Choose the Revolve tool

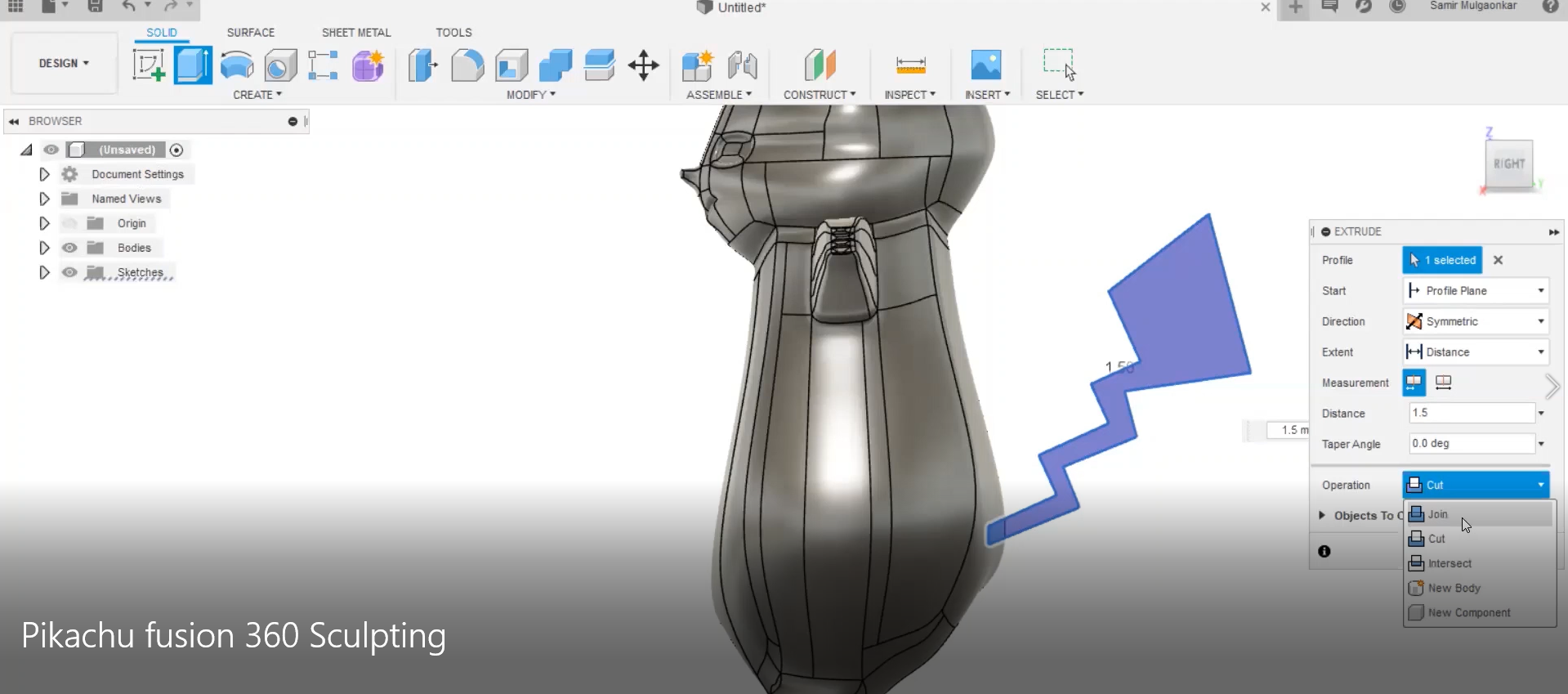pyautogui.click(x=237, y=65)
